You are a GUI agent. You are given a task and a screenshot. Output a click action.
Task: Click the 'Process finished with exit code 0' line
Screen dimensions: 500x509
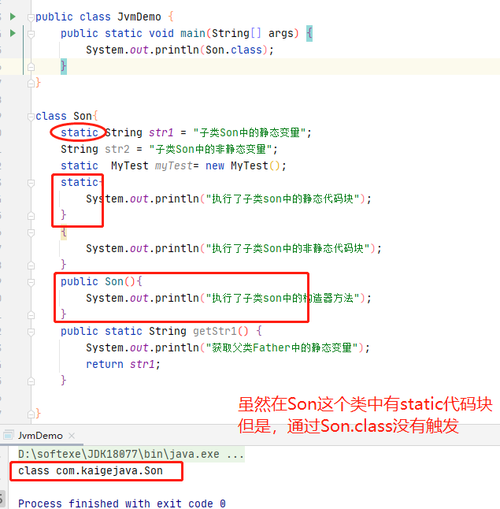click(x=122, y=503)
